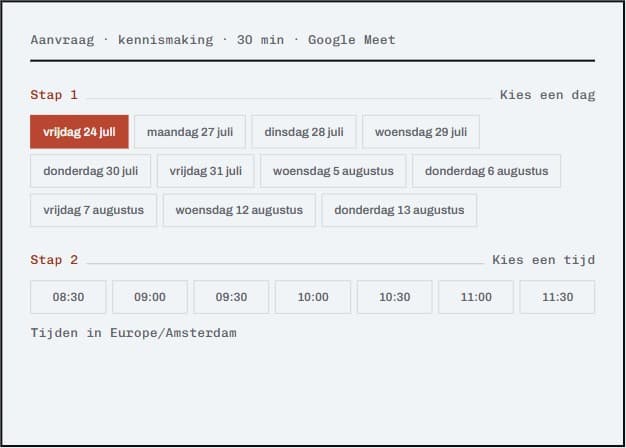The width and height of the screenshot is (626, 448).
Task: Select the 10:00 time slot
Action: tap(313, 297)
